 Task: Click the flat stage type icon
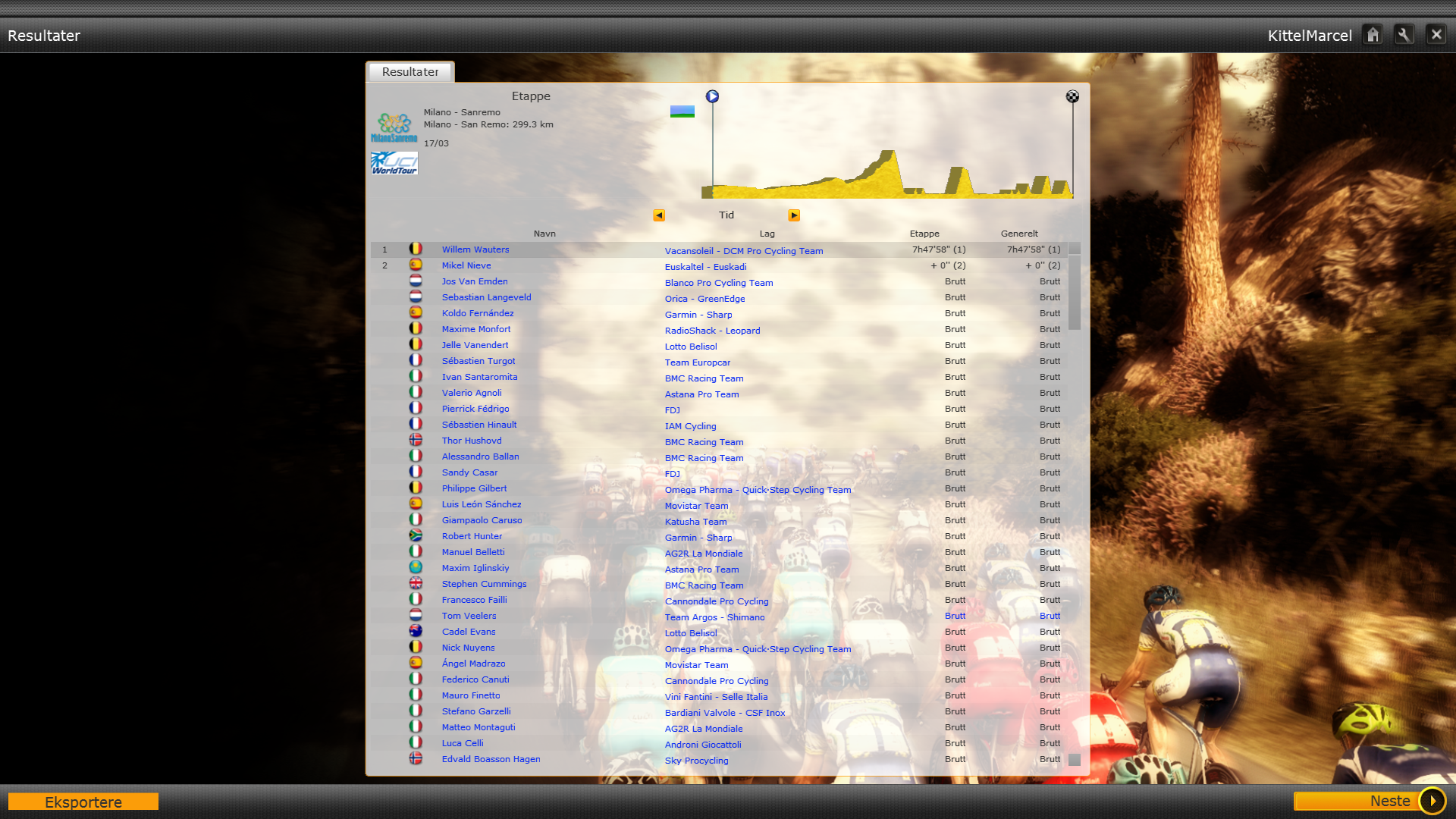click(x=682, y=111)
